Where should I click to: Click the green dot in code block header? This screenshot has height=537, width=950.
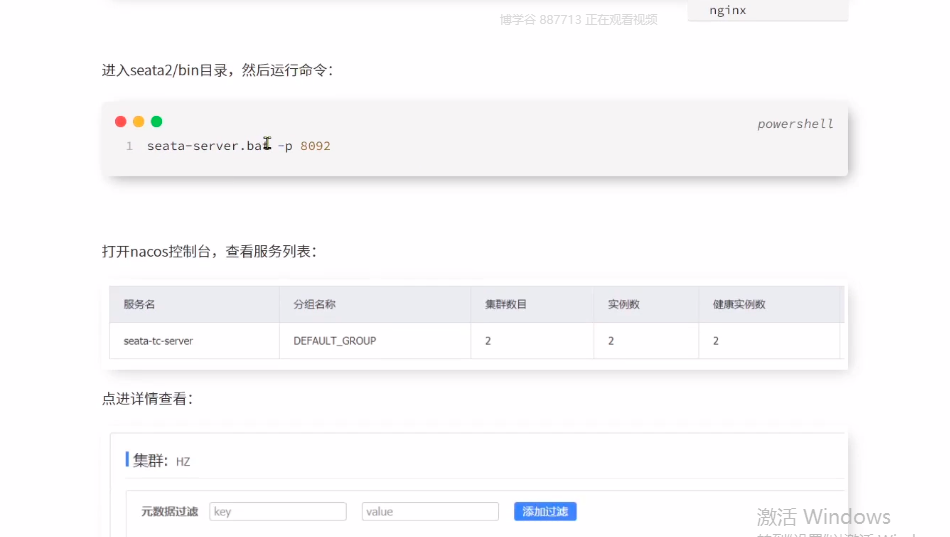(x=156, y=121)
